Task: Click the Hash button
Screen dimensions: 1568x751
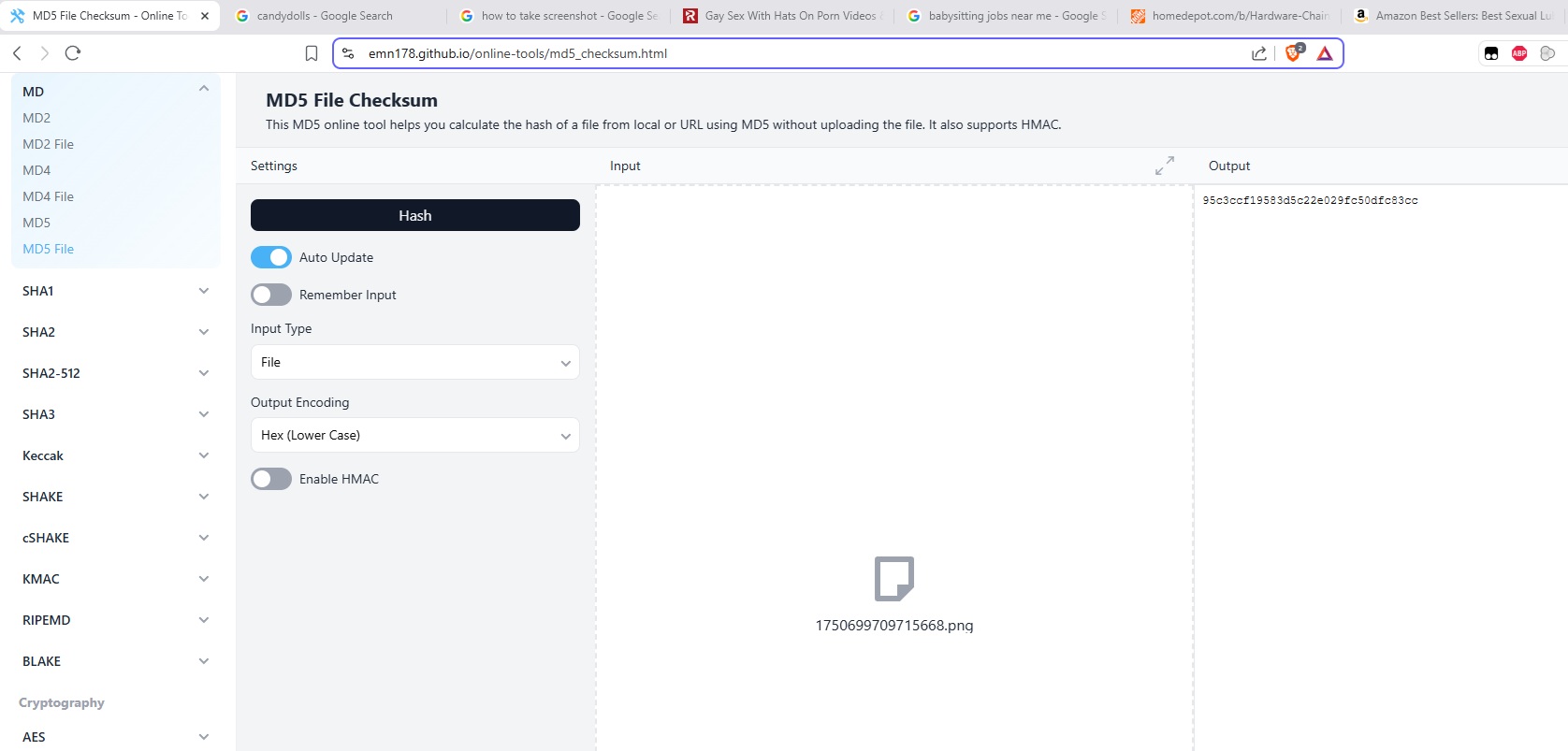Action: coord(415,215)
